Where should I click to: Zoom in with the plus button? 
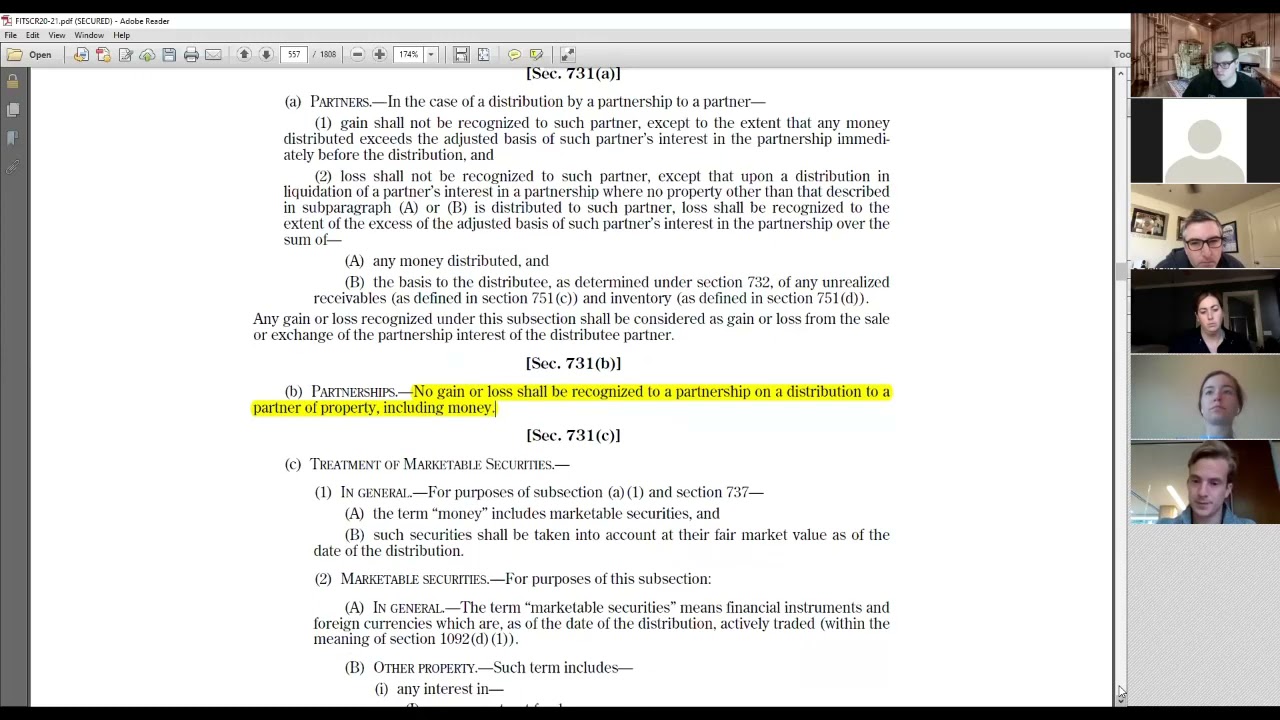coord(379,54)
